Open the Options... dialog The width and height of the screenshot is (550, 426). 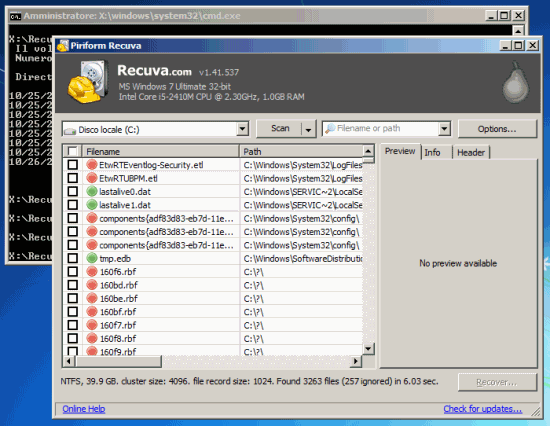pyautogui.click(x=497, y=129)
